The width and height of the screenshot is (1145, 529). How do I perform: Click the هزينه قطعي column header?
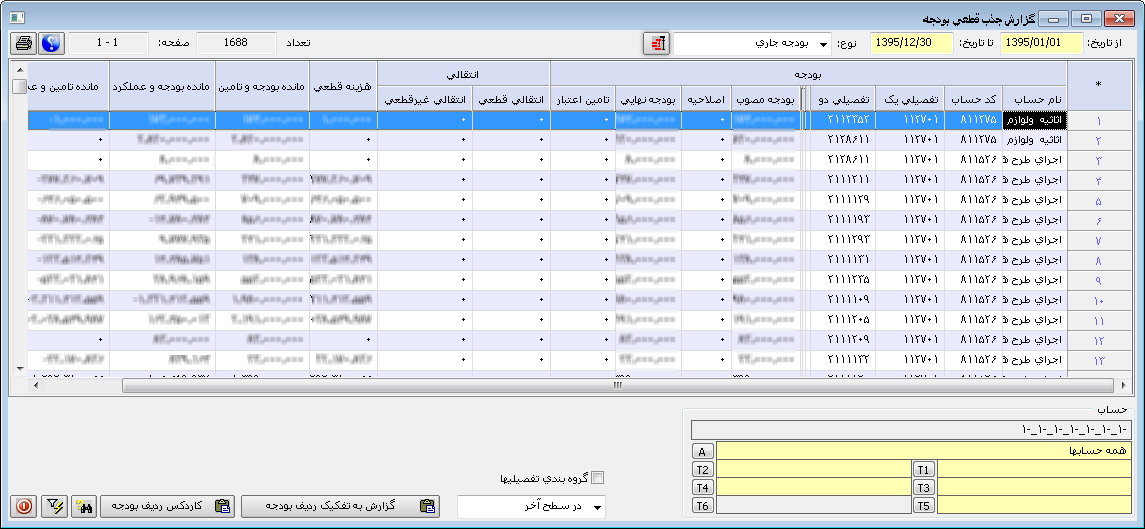pyautogui.click(x=343, y=88)
